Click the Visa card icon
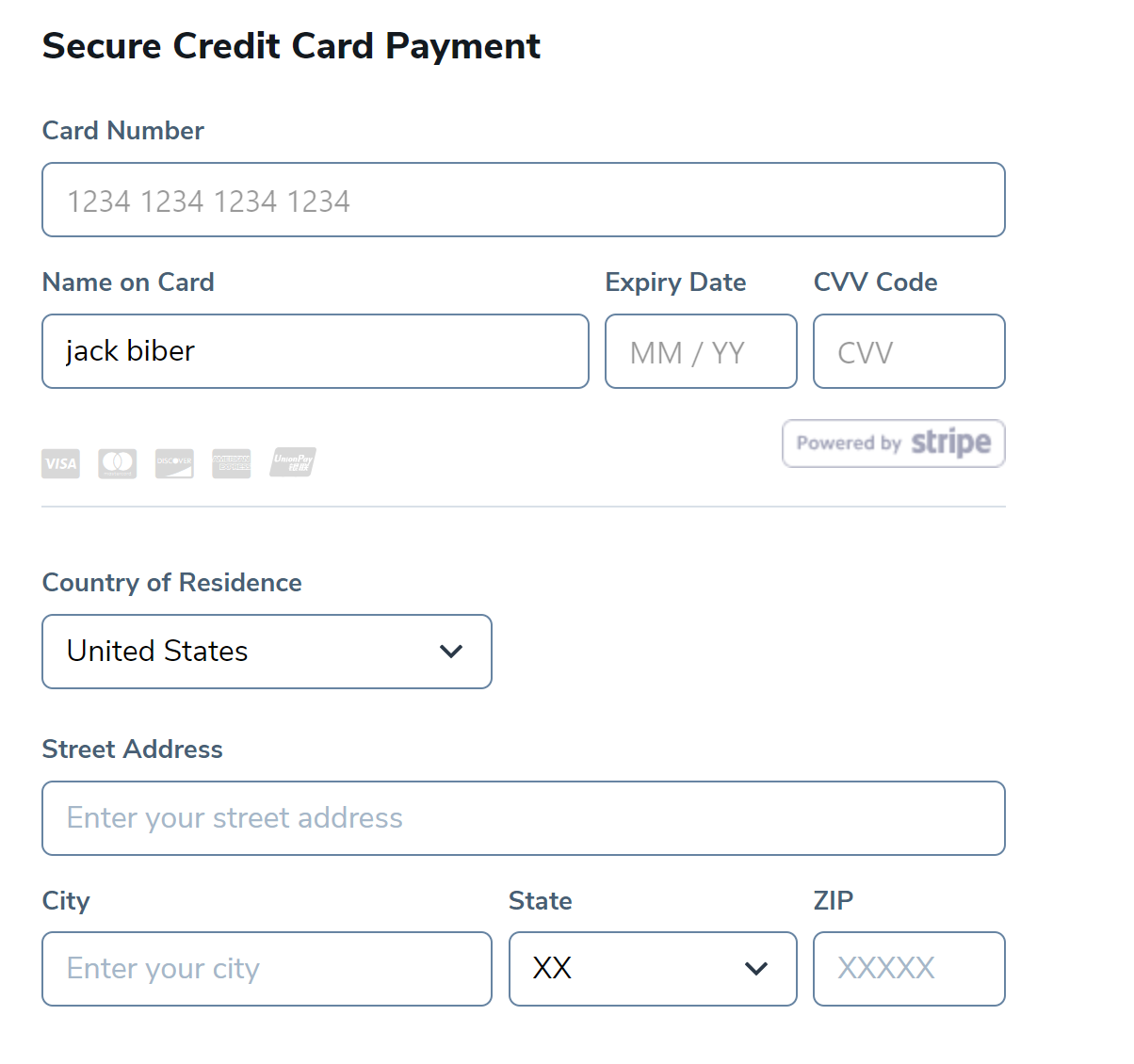The image size is (1134, 1064). point(60,463)
